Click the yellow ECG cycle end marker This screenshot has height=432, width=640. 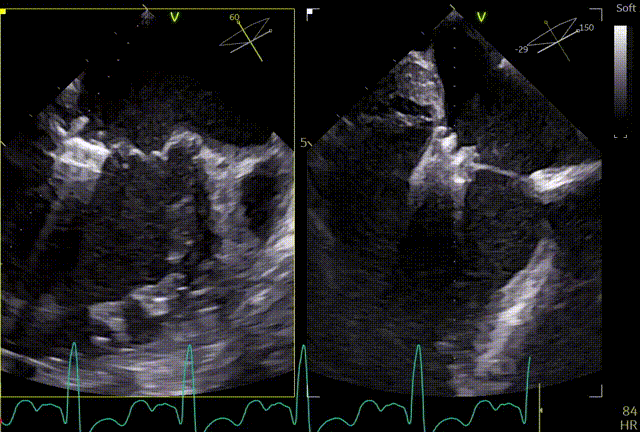[x=541, y=409]
